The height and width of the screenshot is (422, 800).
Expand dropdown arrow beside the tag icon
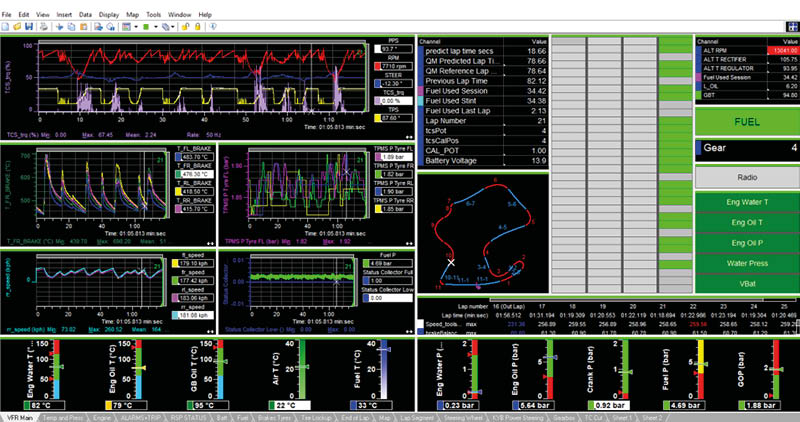(173, 27)
